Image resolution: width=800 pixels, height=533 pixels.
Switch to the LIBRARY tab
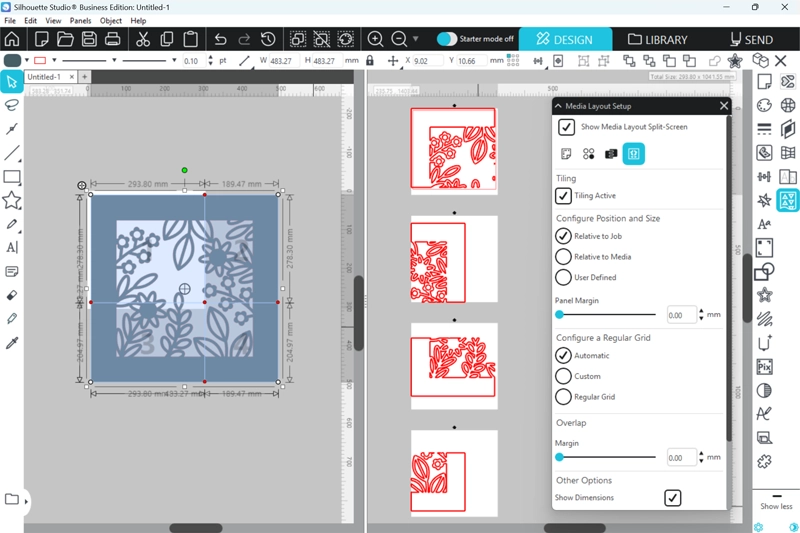657,40
